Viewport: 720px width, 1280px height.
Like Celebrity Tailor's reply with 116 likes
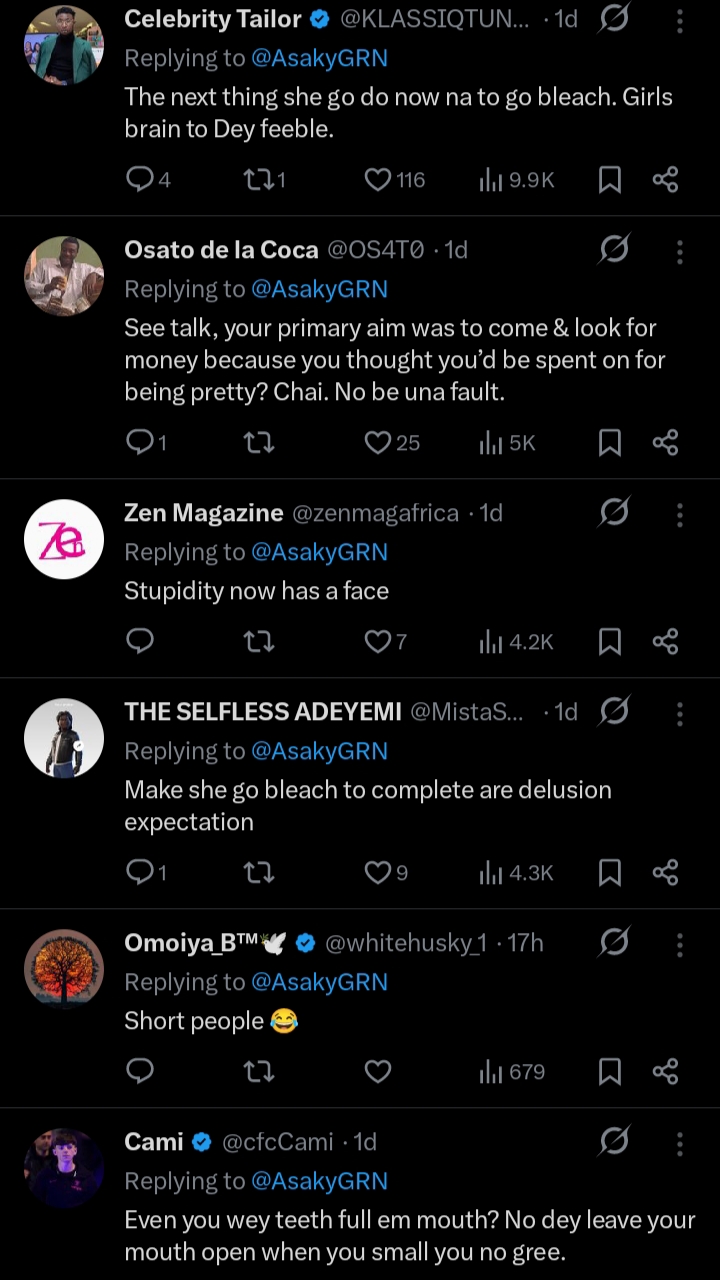(x=378, y=180)
